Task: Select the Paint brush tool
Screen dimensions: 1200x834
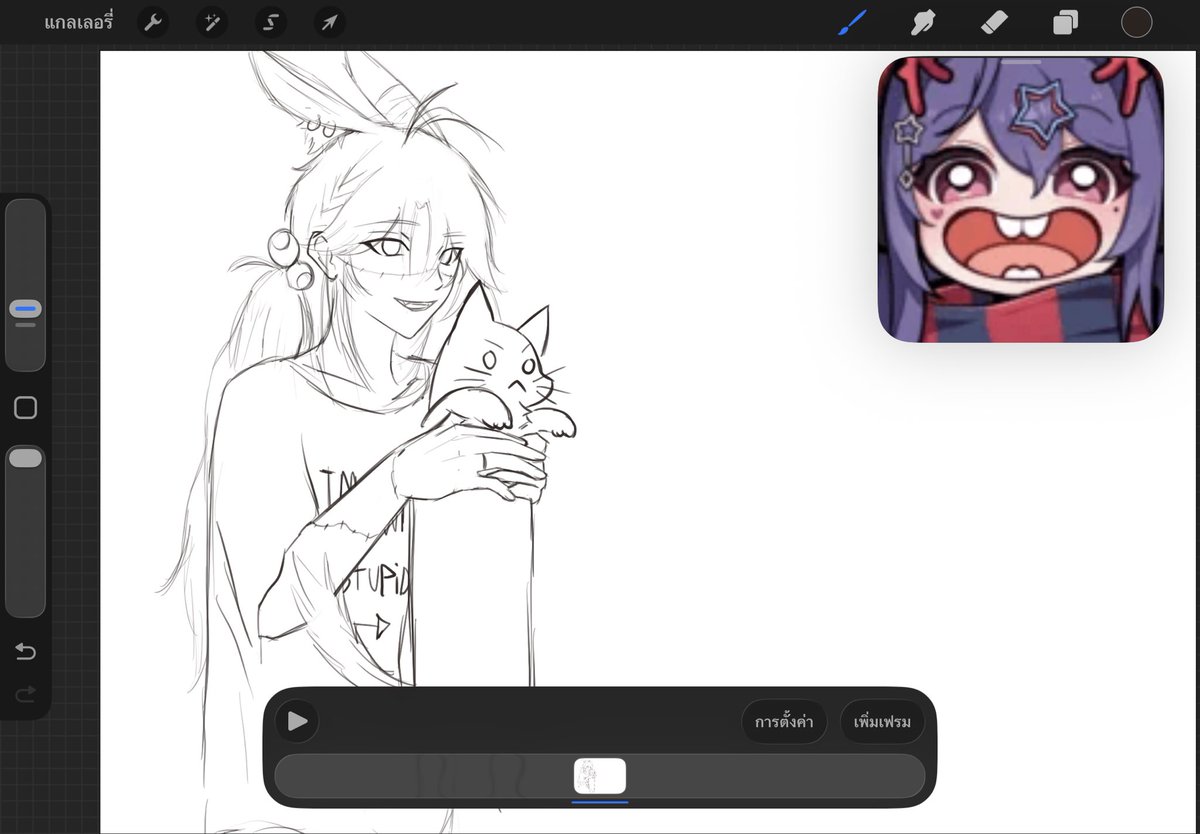Action: (x=852, y=22)
